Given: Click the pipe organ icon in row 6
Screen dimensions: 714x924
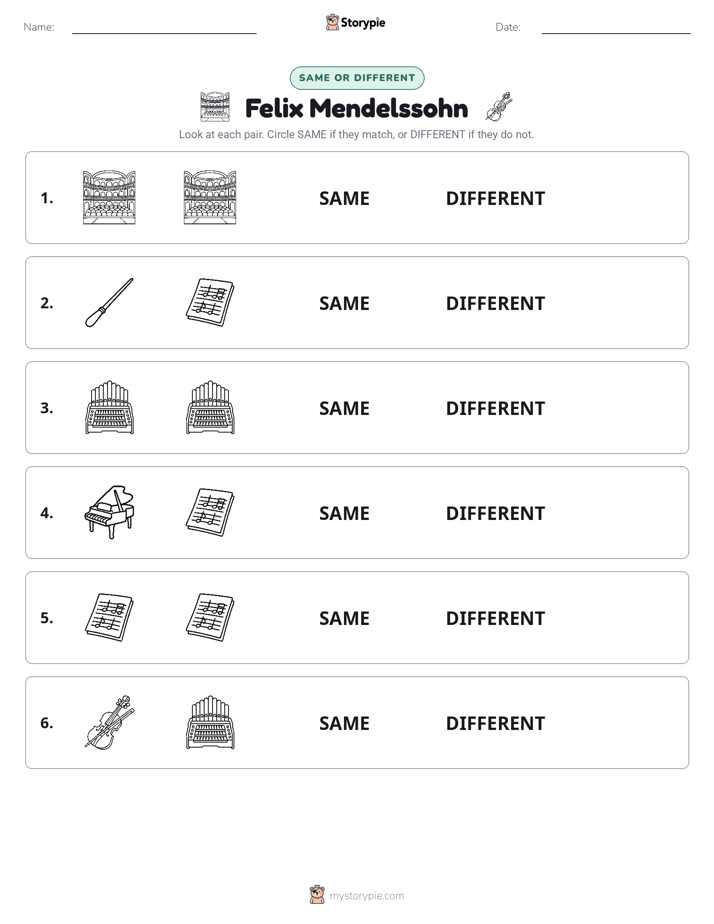Looking at the screenshot, I should (210, 722).
